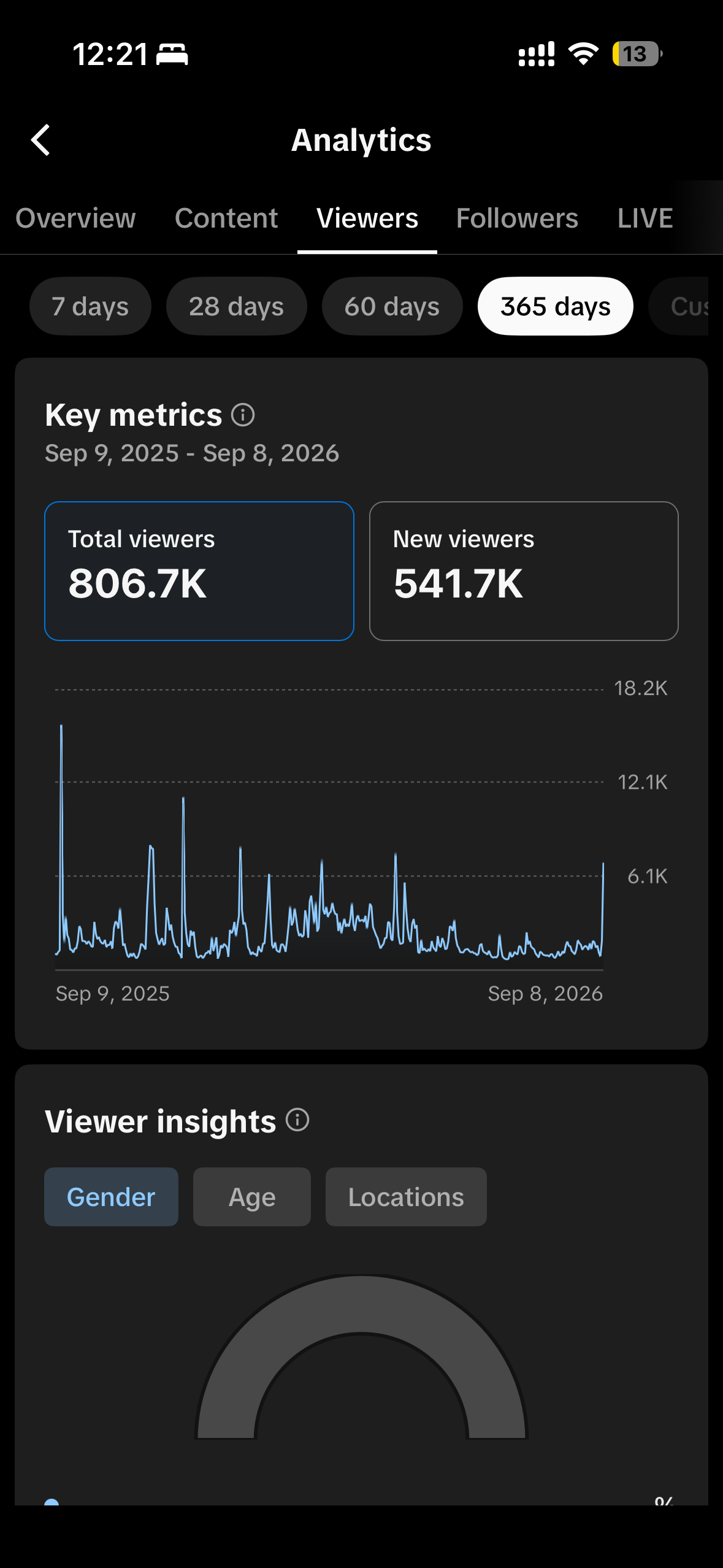
Task: Tap the cellular signal bars icon
Action: coord(537,54)
